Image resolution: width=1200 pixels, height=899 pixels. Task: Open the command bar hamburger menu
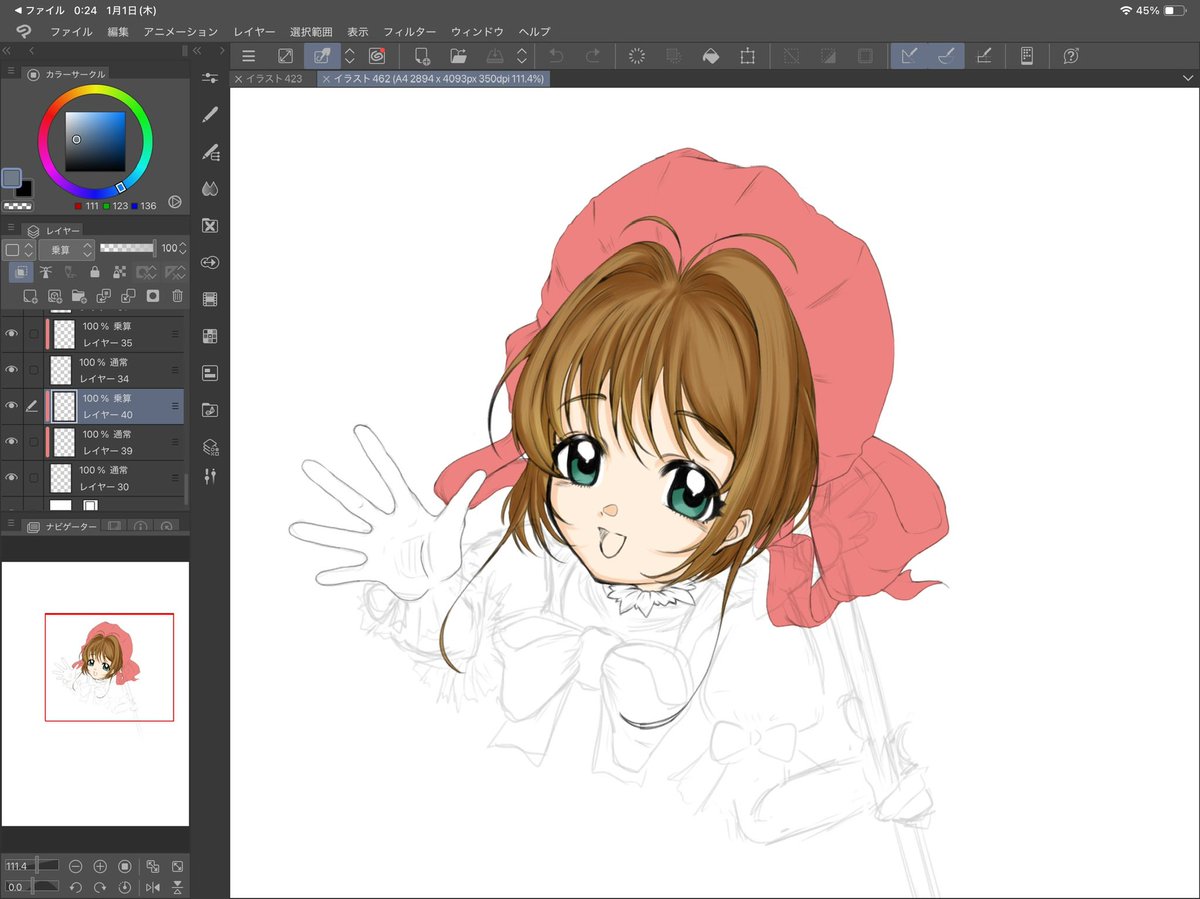(x=248, y=56)
